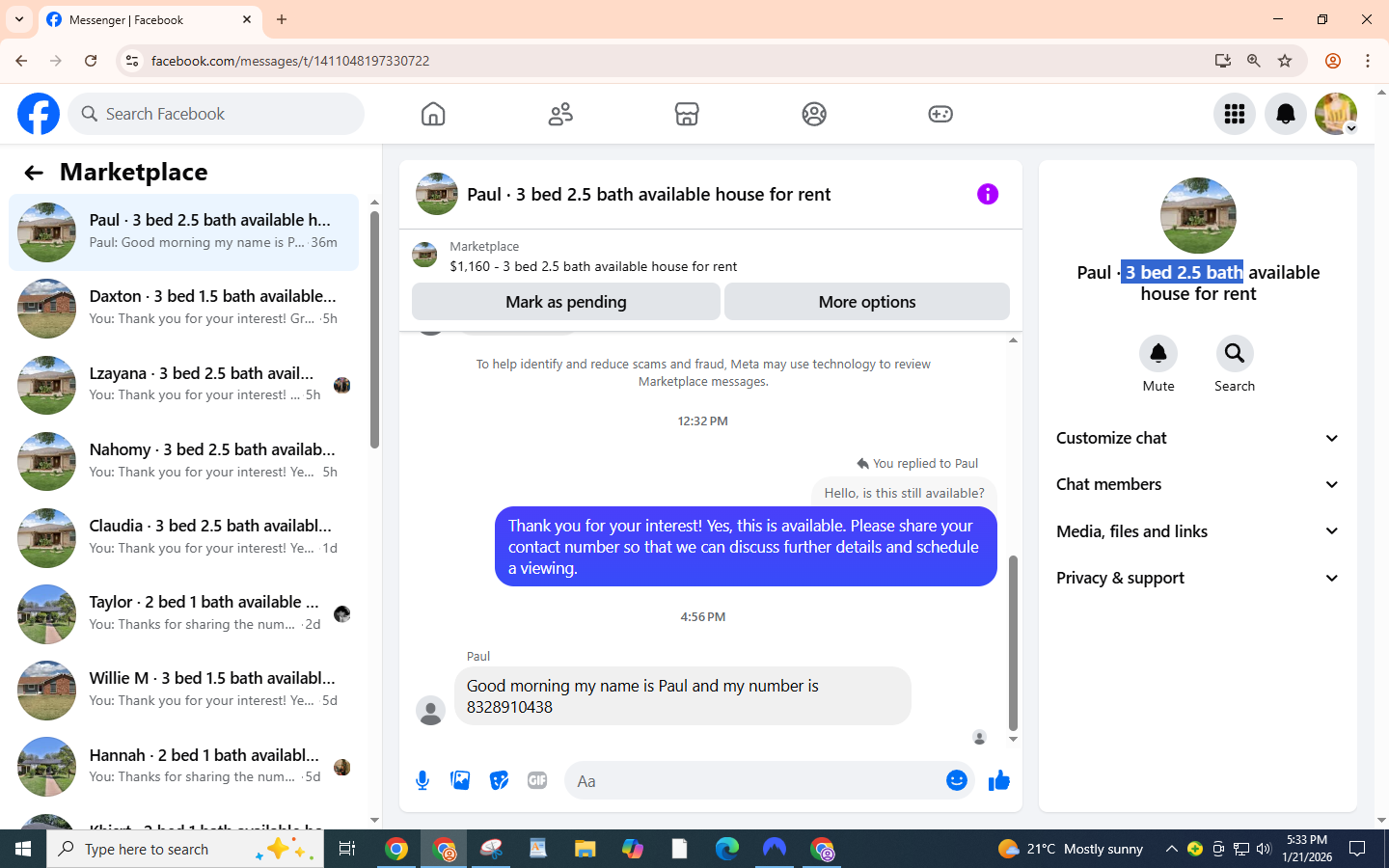Open Friends icon in top navigation
1389x868 pixels.
point(560,114)
